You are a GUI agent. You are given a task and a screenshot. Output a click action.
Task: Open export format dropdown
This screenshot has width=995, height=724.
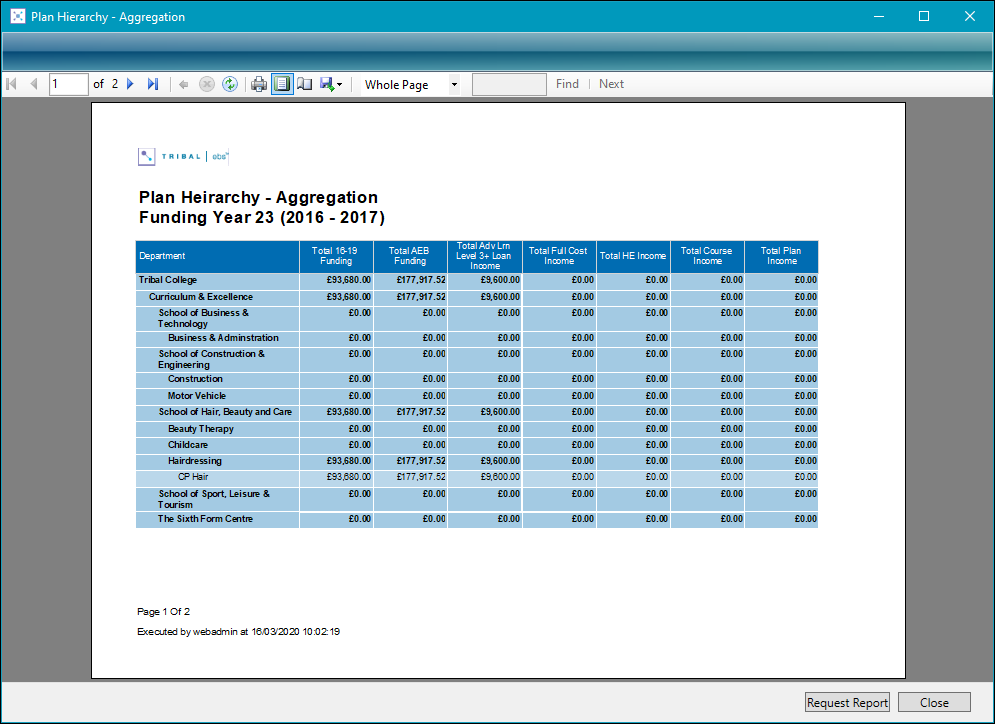click(x=331, y=84)
